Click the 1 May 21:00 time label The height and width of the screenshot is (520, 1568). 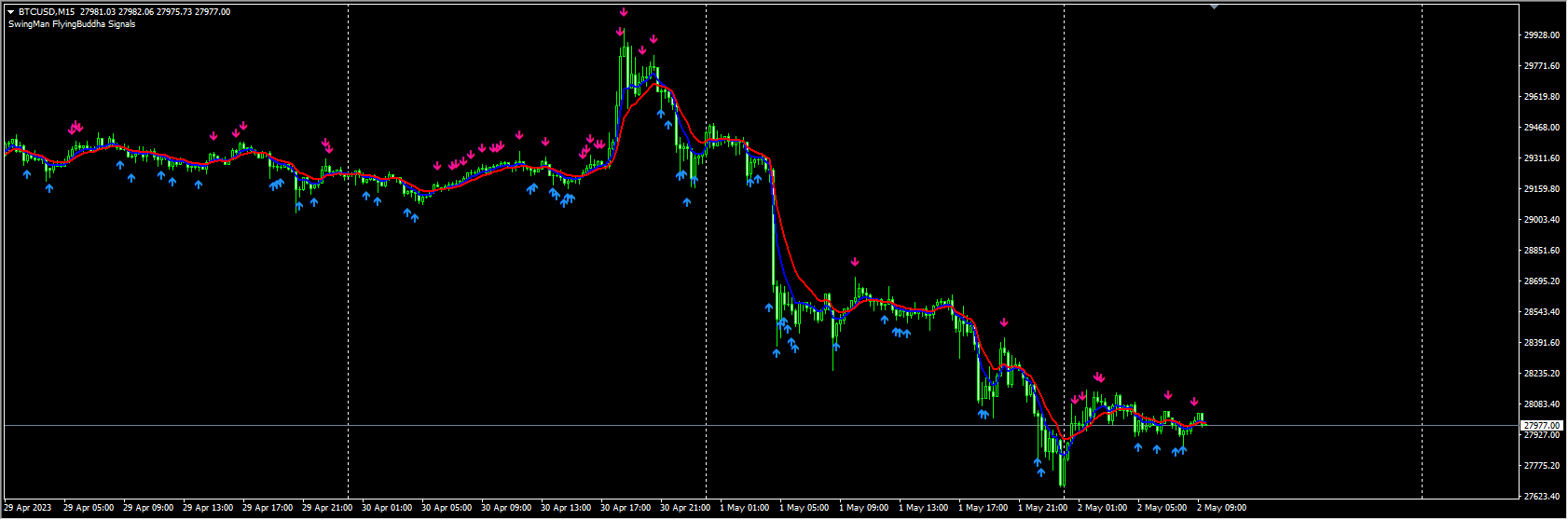coord(1043,508)
